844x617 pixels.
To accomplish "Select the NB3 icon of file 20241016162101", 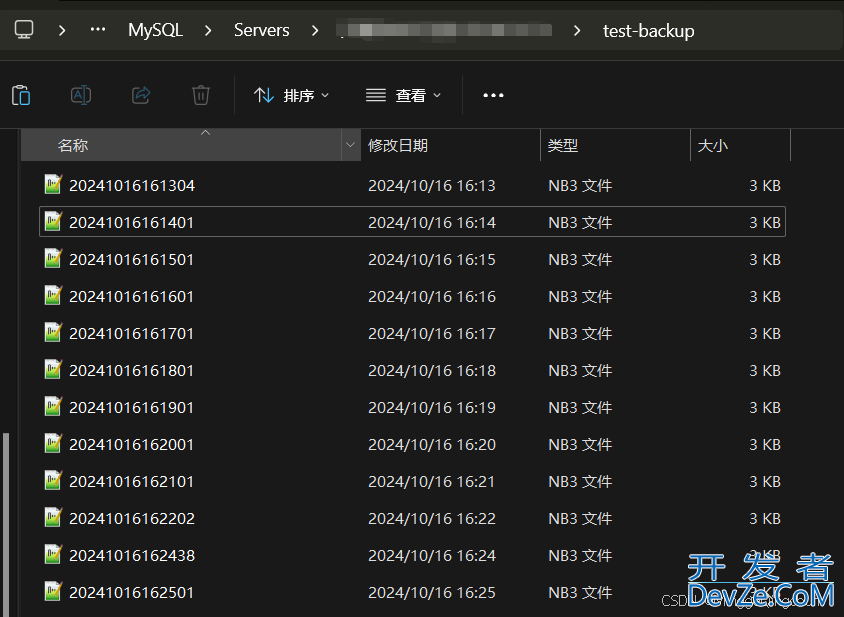I will [x=53, y=480].
